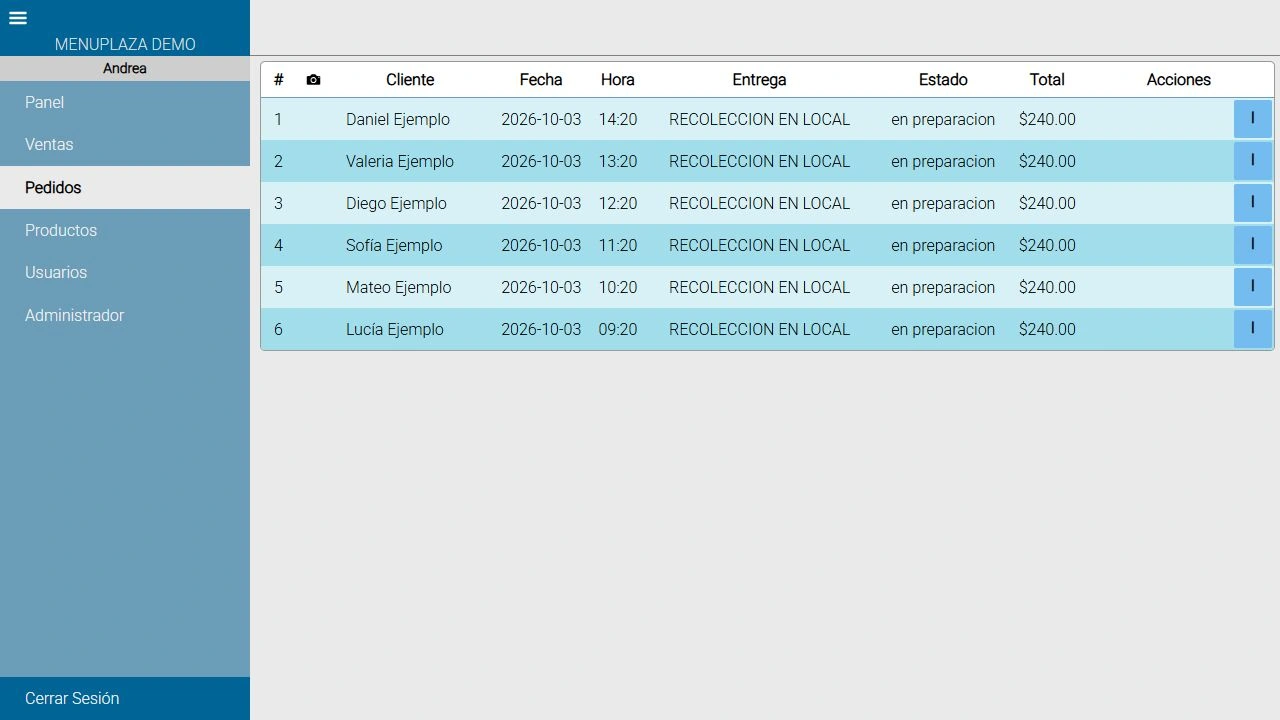Click the 13:20 time cell
Viewport: 1280px width, 720px height.
click(618, 161)
